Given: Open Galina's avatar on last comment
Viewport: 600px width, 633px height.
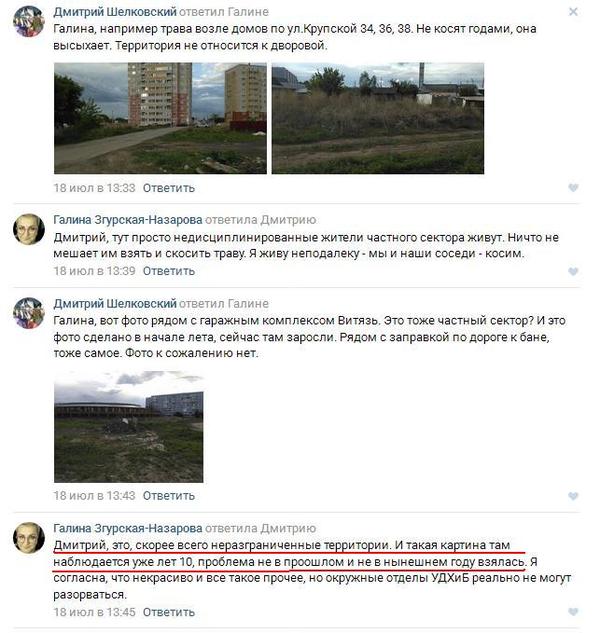Looking at the screenshot, I should pos(29,538).
